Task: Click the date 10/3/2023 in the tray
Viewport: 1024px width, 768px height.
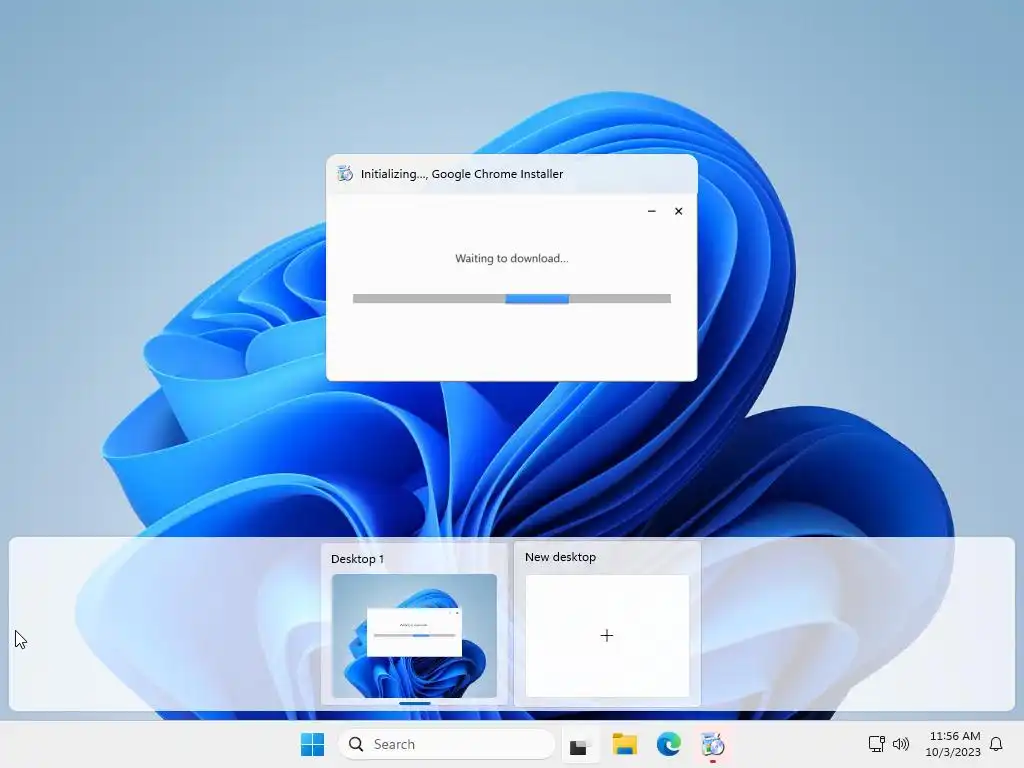Action: click(x=953, y=752)
